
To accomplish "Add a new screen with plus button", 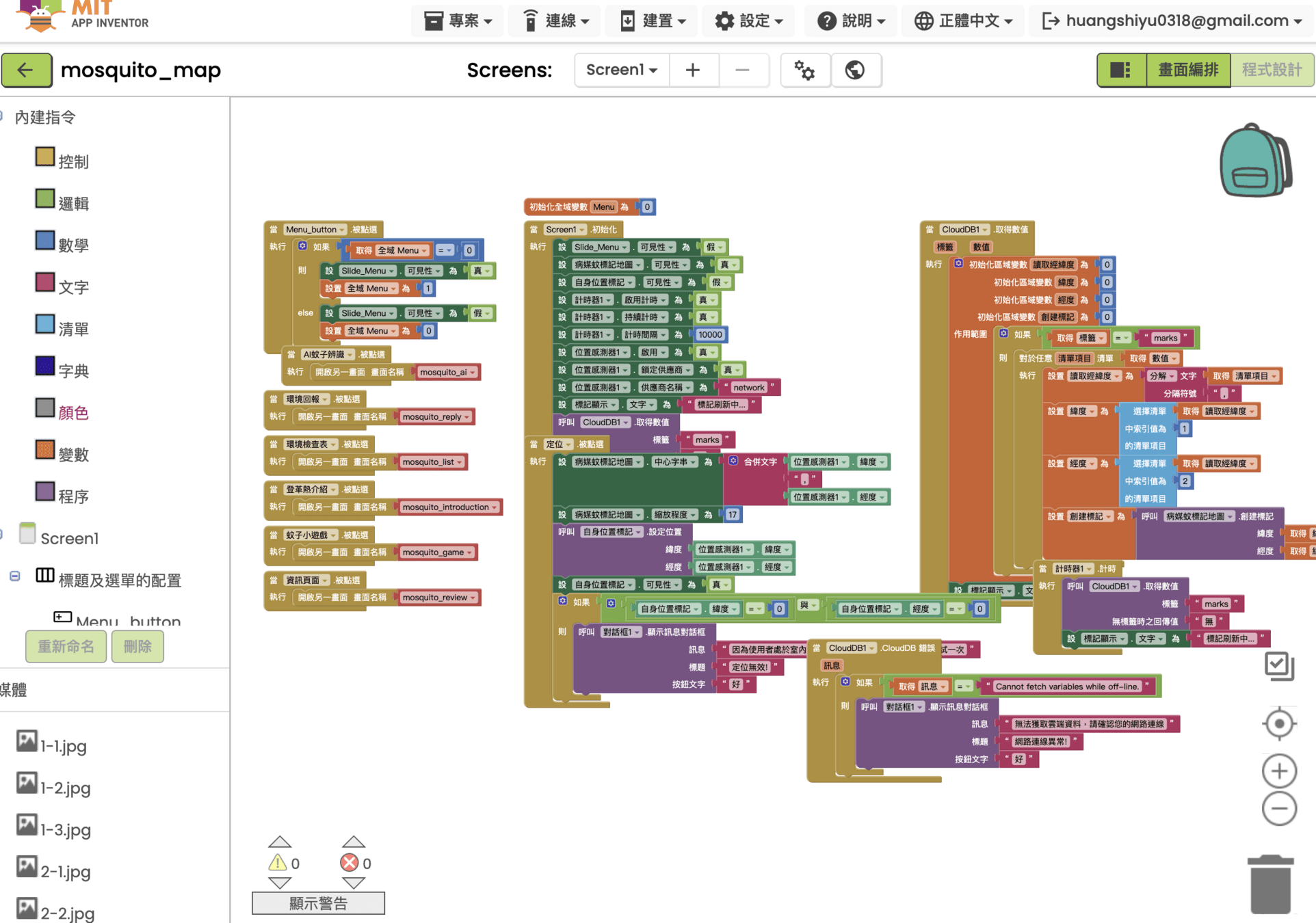I will 693,70.
